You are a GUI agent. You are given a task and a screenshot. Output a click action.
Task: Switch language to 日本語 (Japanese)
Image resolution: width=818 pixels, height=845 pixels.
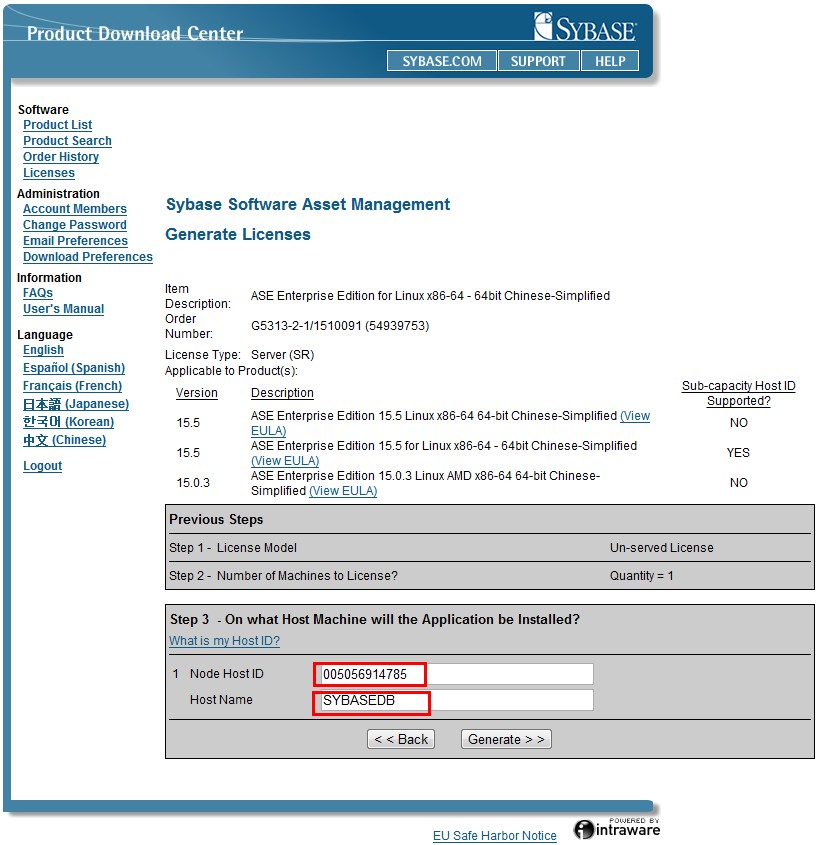click(75, 404)
